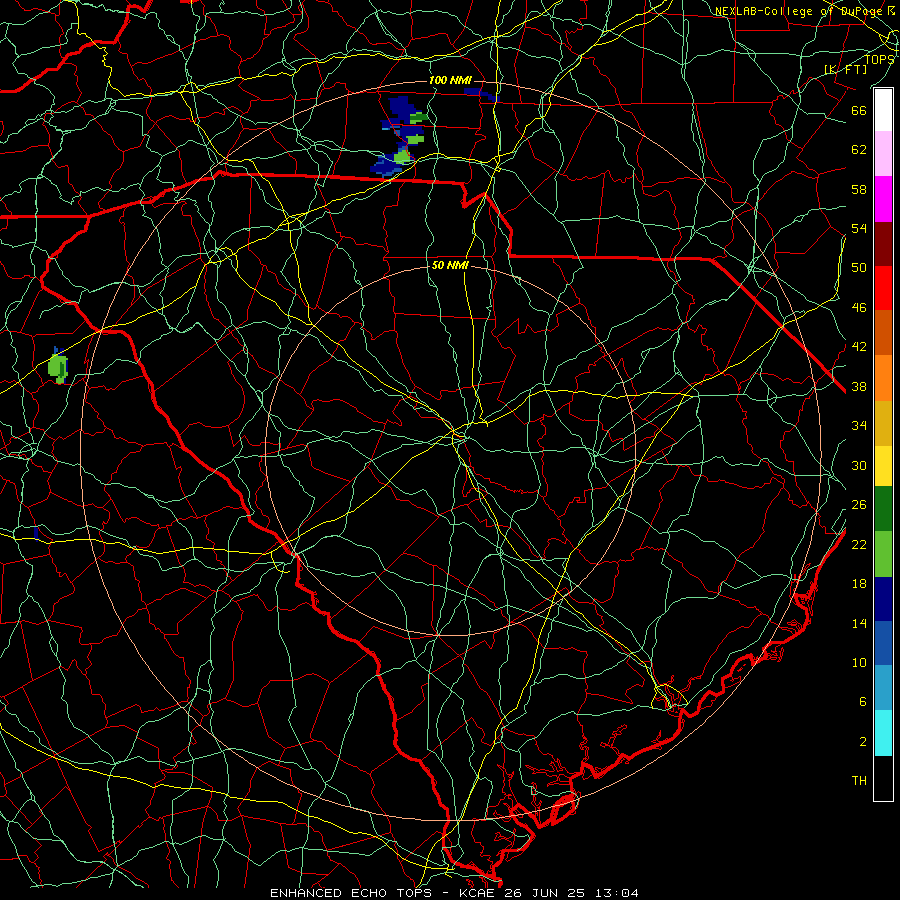The image size is (900, 900).
Task: Click the "[K FT]" units label
Action: (x=845, y=69)
